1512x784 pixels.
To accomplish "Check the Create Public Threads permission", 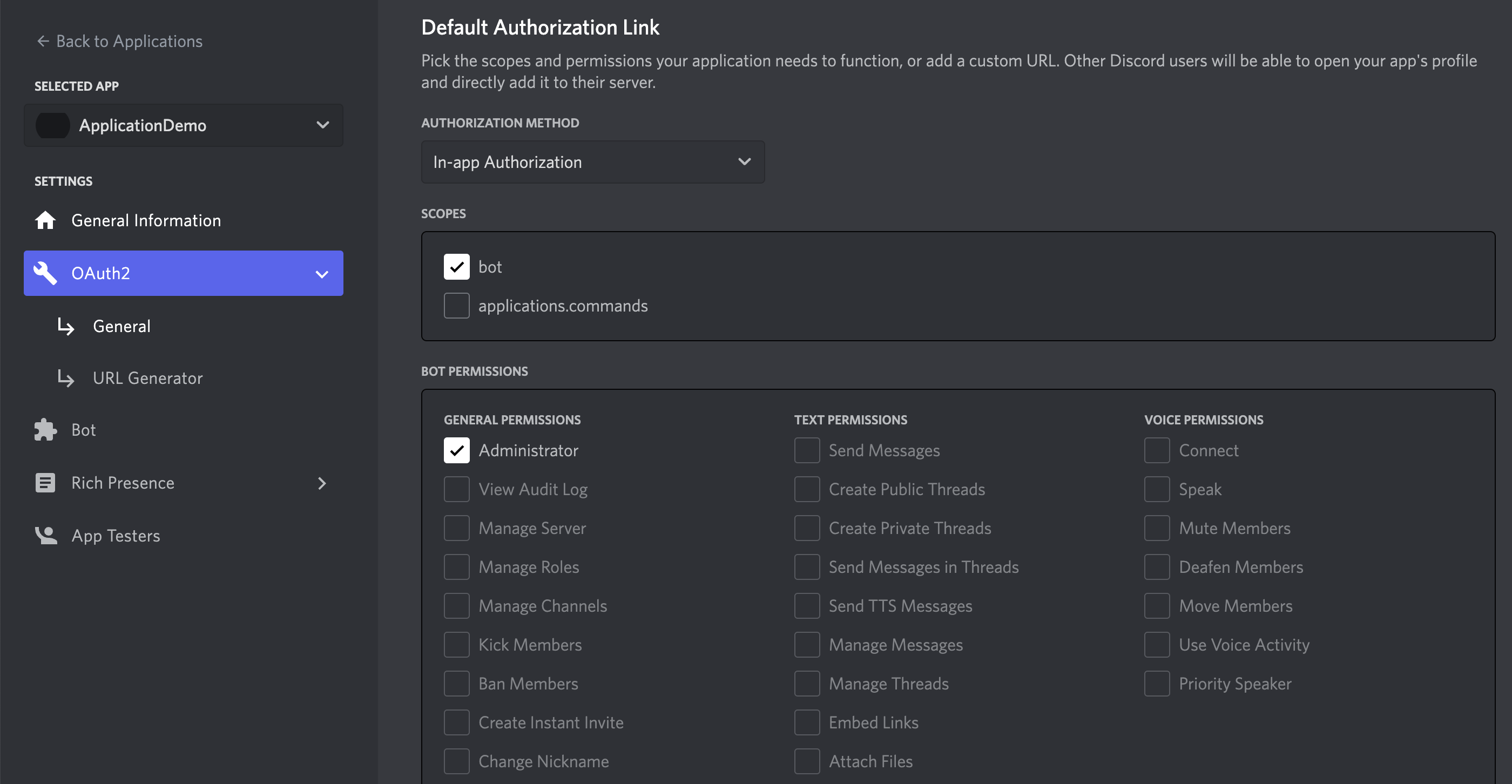I will [807, 489].
